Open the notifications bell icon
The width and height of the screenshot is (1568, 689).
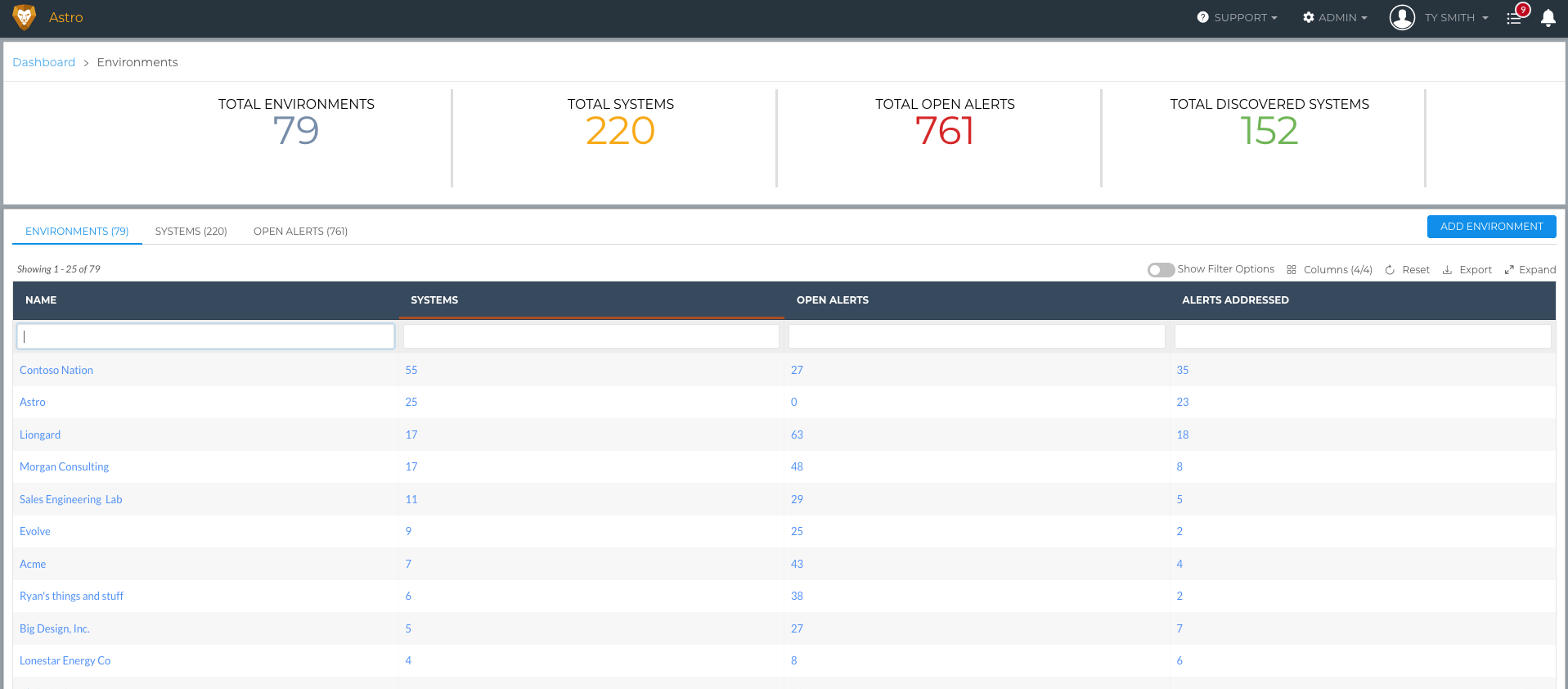pyautogui.click(x=1548, y=18)
